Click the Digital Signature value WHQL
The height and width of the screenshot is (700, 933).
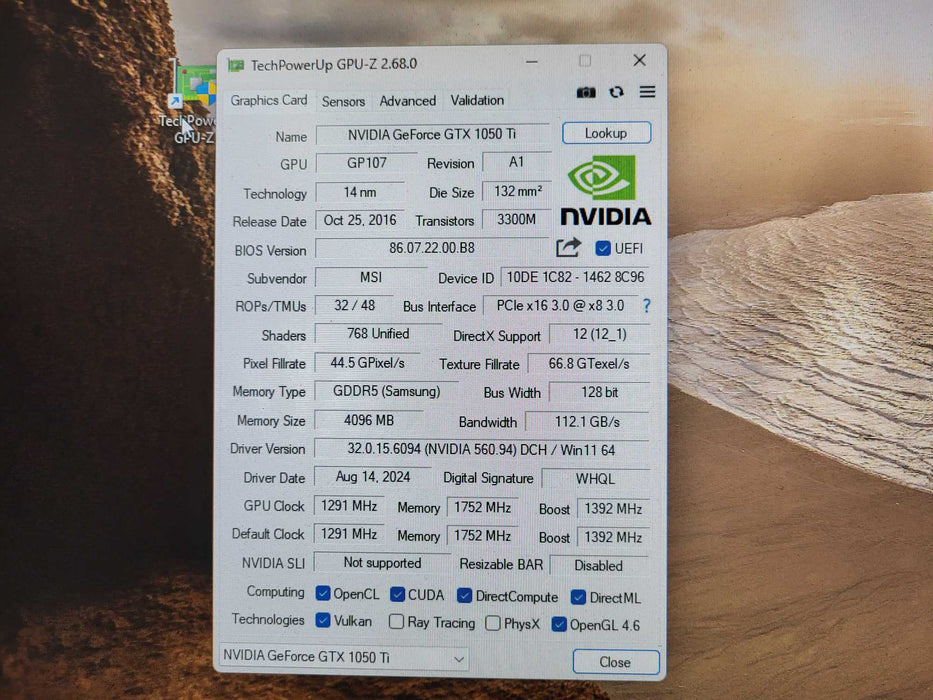coord(595,479)
